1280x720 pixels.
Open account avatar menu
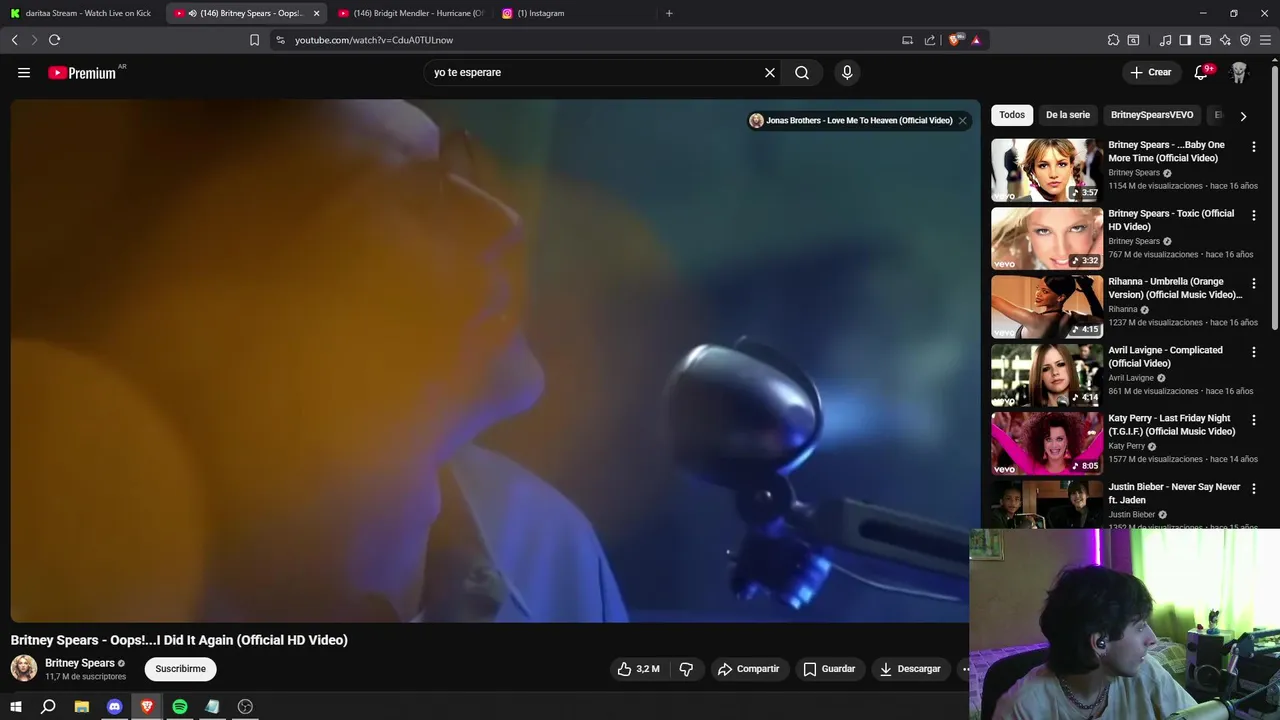(x=1239, y=72)
